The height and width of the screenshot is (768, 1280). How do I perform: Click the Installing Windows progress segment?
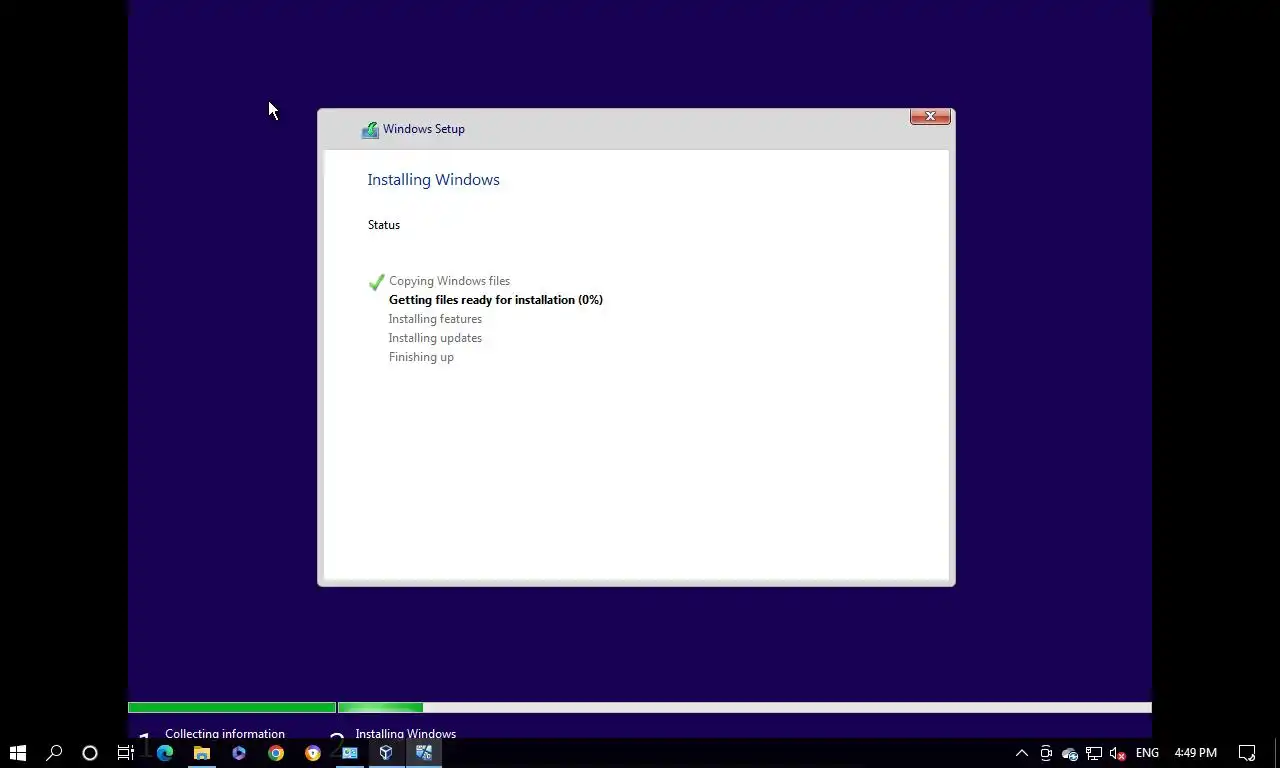coord(745,708)
